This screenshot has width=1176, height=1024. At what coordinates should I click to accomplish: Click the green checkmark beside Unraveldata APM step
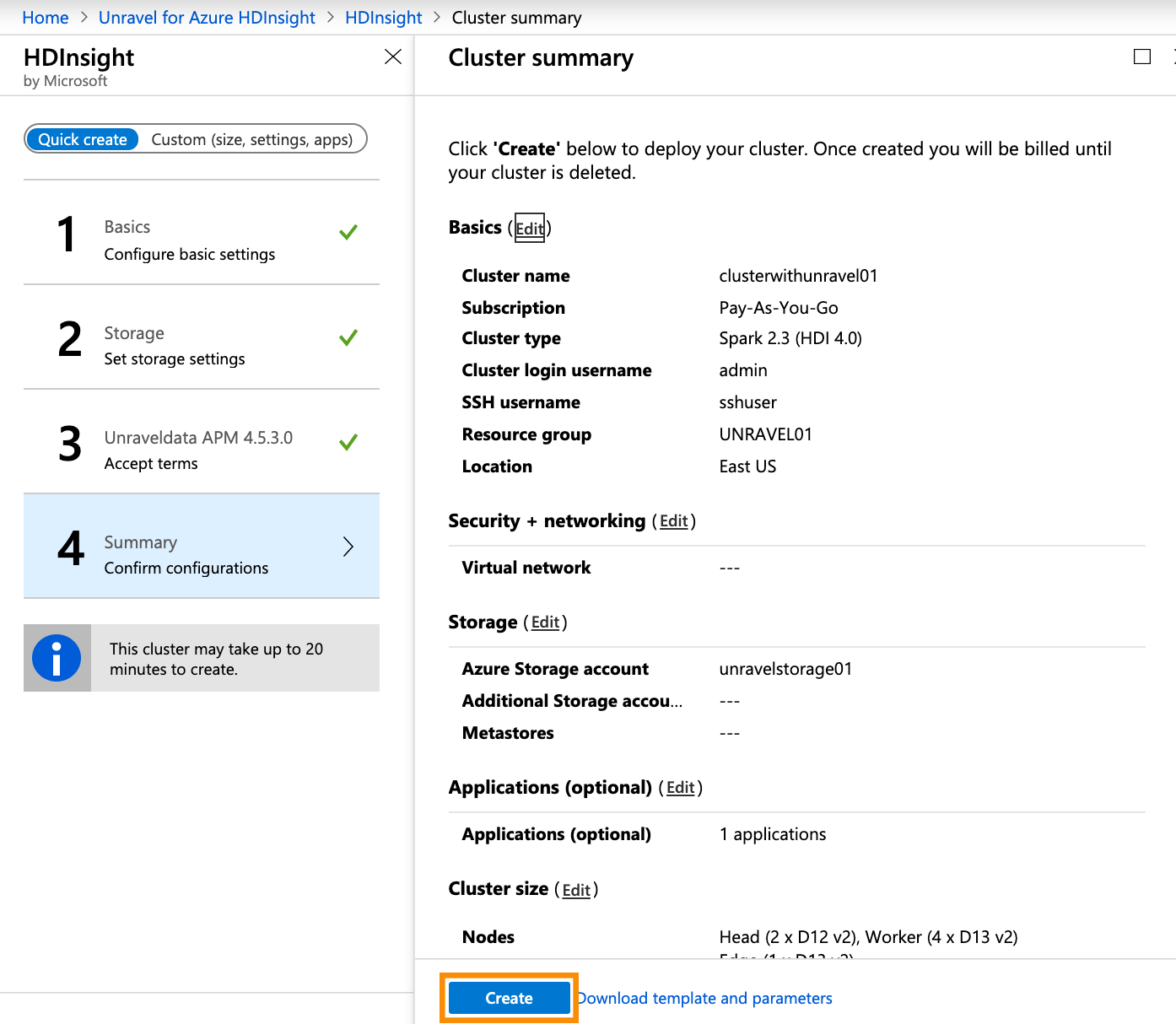(348, 441)
